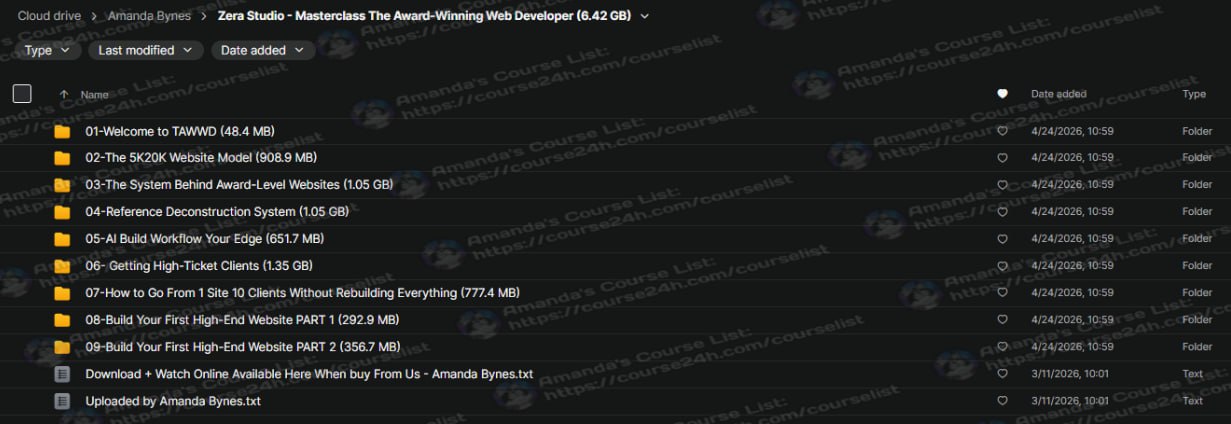Screen dimensions: 1231x424
Task: Click folder icon beside 05-AI Build Workflow Your Edge
Action: [x=62, y=239]
